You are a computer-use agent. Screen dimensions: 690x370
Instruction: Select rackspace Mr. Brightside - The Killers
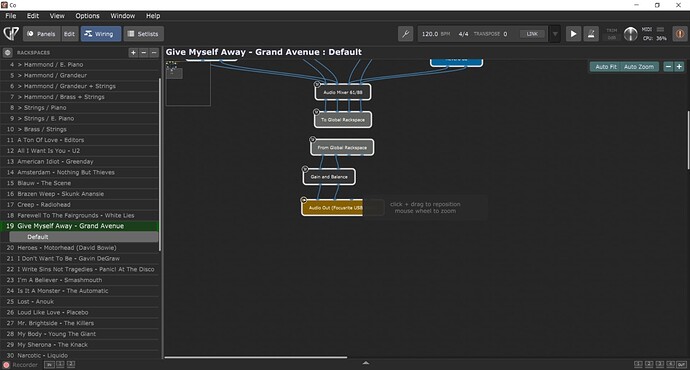coord(80,323)
